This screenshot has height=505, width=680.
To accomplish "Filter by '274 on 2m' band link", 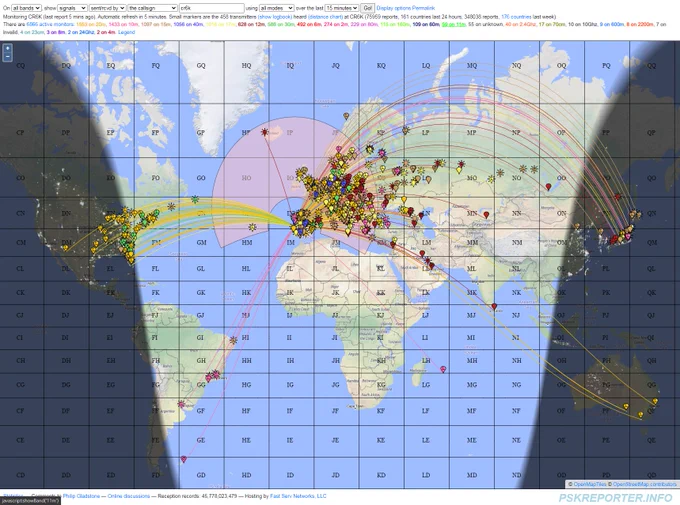I will (336, 24).
